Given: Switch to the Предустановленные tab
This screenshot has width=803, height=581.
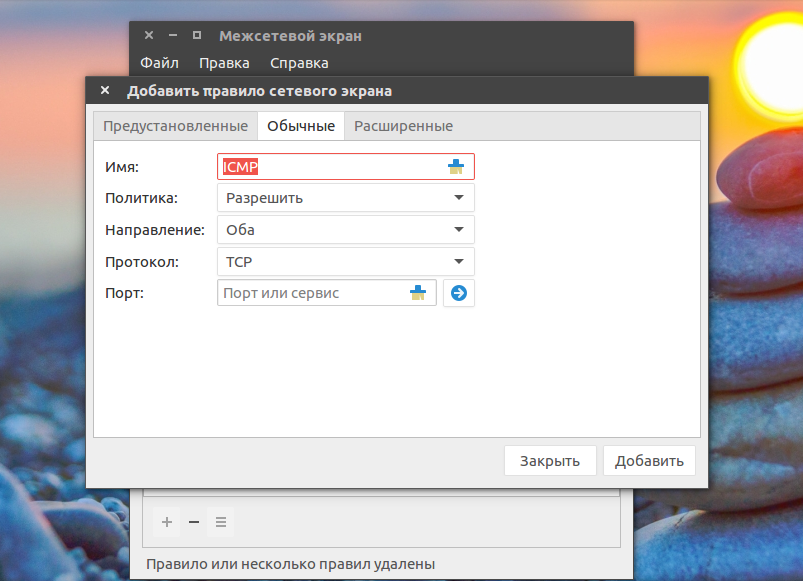Looking at the screenshot, I should coord(176,126).
